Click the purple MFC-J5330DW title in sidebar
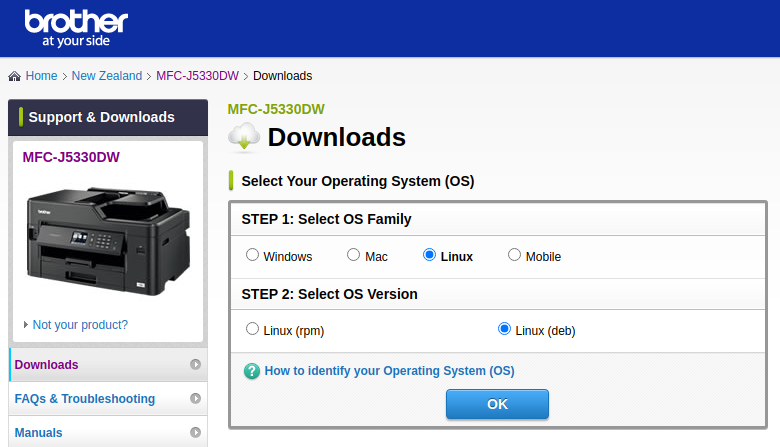780x447 pixels. coord(71,157)
